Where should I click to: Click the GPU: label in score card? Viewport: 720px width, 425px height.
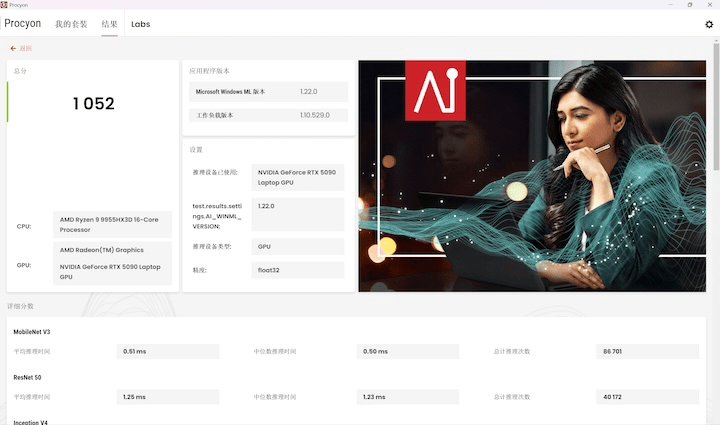click(24, 265)
